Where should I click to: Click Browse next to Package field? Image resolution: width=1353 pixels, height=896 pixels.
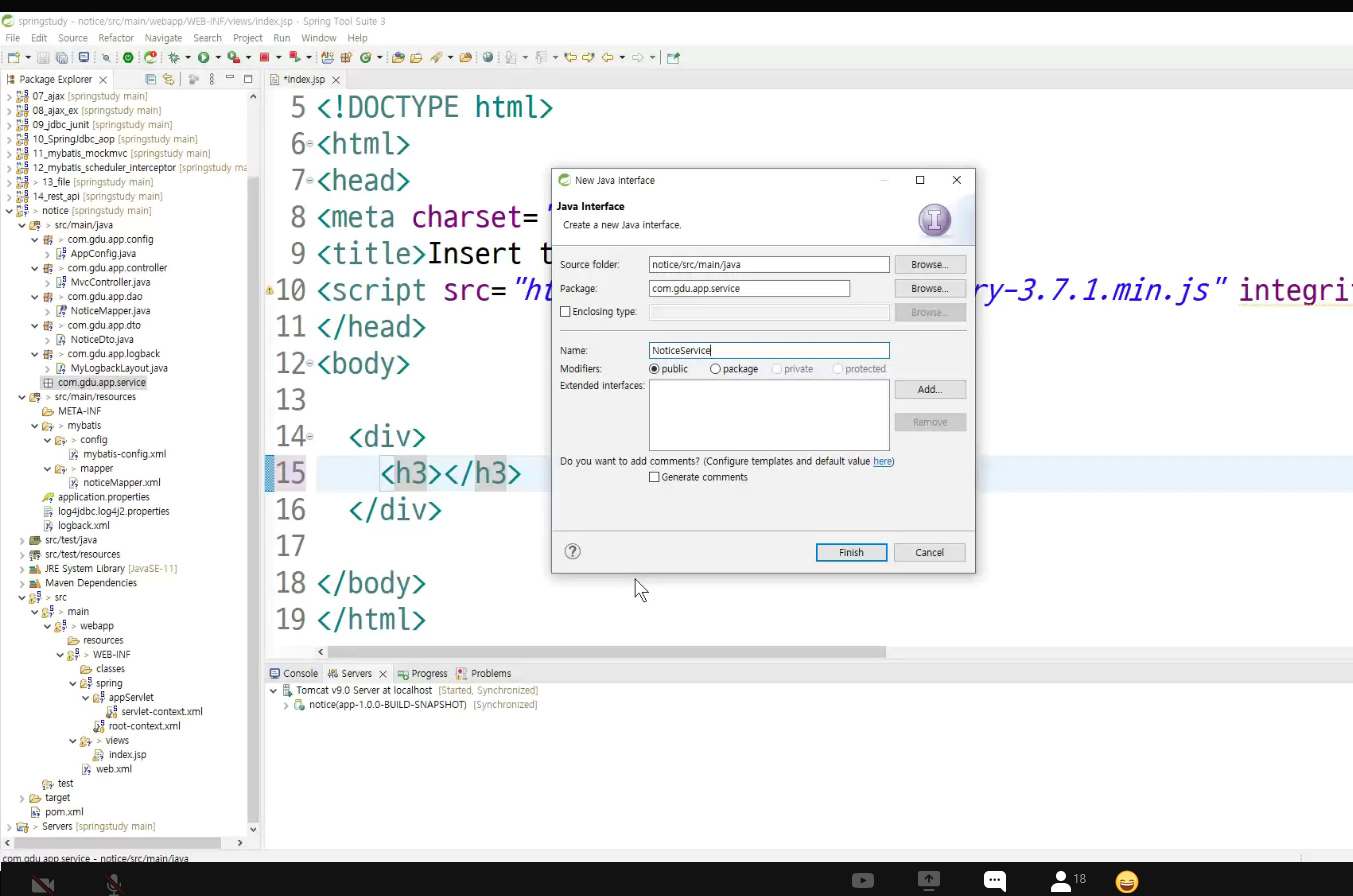930,288
